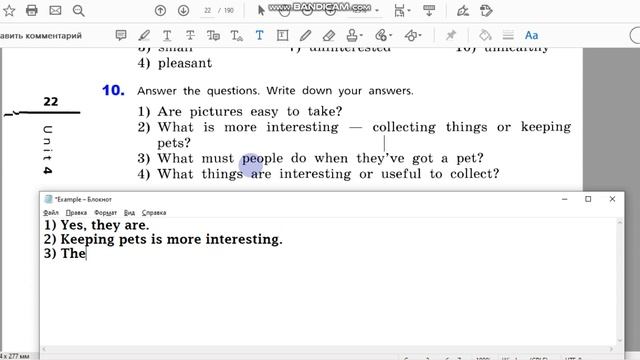Click the word 'pleasant' in the list
This screenshot has width=640, height=360.
[185, 63]
